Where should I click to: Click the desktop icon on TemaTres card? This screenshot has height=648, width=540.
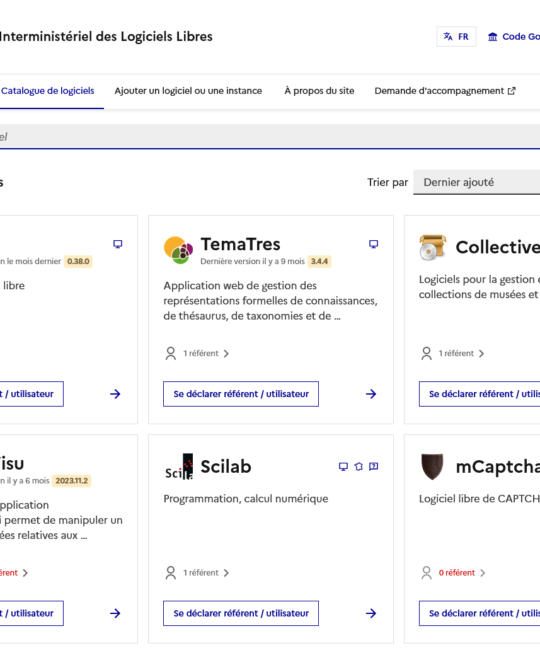[x=373, y=244]
